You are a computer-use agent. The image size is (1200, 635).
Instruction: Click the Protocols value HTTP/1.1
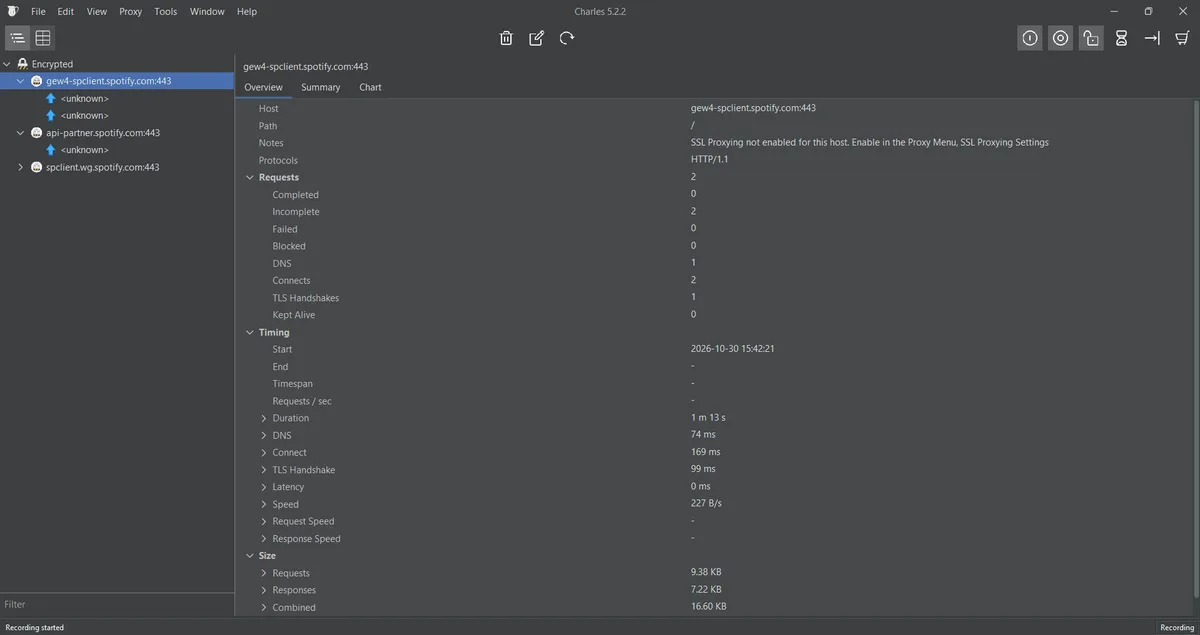click(709, 160)
